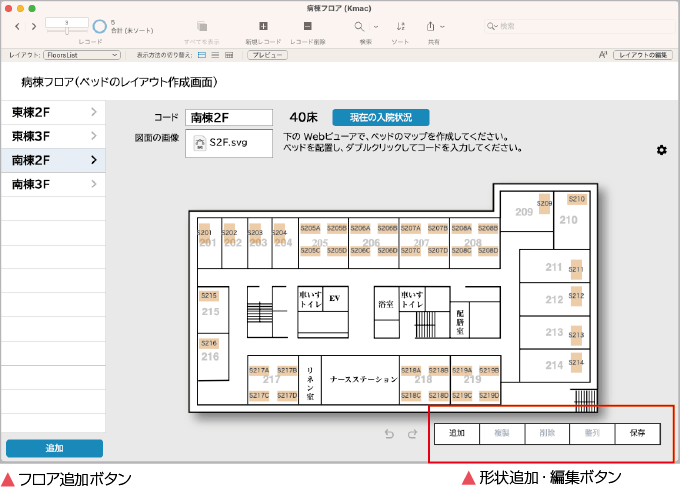
Task: Select bed marker S215 on map
Action: pos(209,296)
